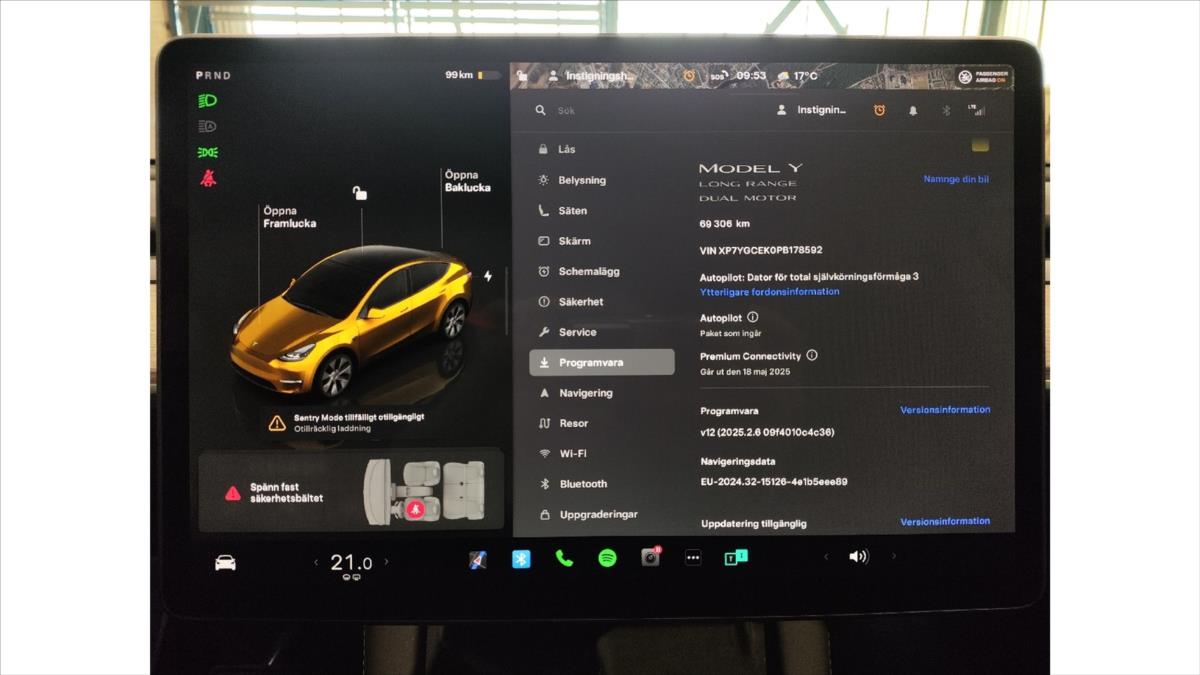Show info for Premium Connectivity via the info icon
1200x675 pixels.
(x=812, y=355)
